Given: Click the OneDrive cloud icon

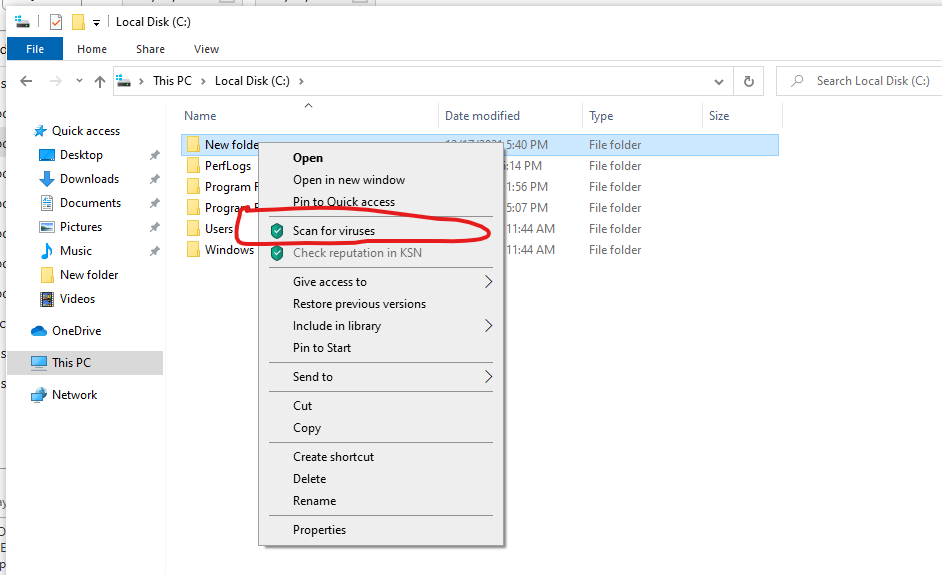Looking at the screenshot, I should point(39,331).
